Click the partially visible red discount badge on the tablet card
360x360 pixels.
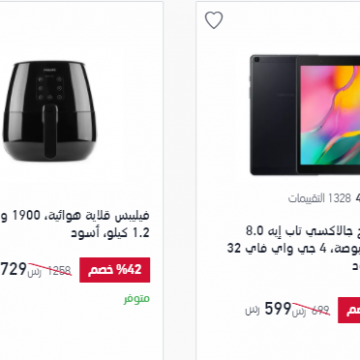349,310
